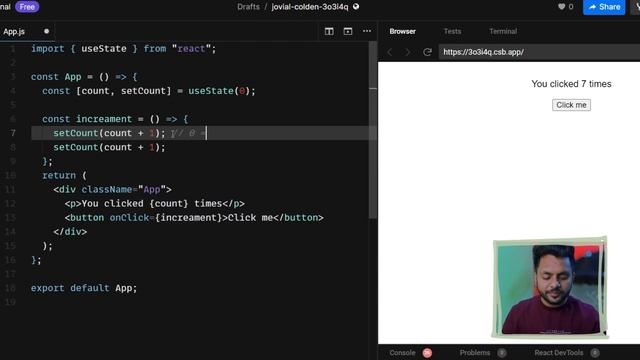The image size is (640, 360).
Task: Place cursor on 'export default App;' line
Action: click(84, 288)
